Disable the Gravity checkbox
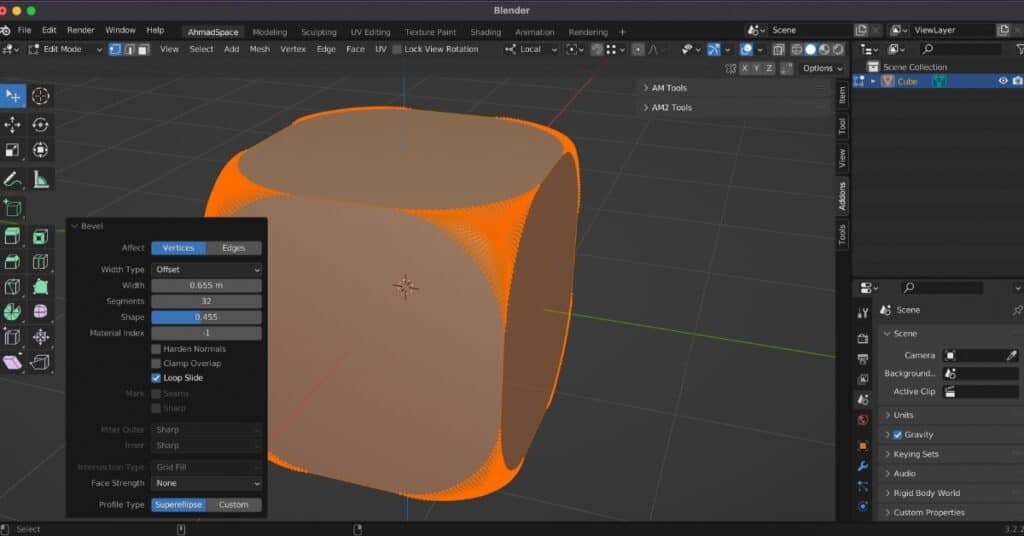Viewport: 1024px width, 536px height. coord(897,435)
